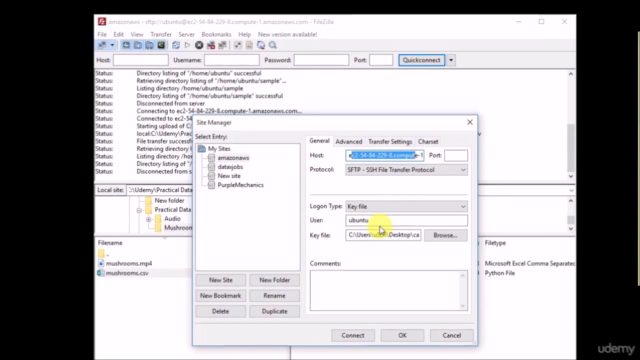The image size is (640, 360).
Task: Focus the quickconnect Username field
Action: pos(231,60)
